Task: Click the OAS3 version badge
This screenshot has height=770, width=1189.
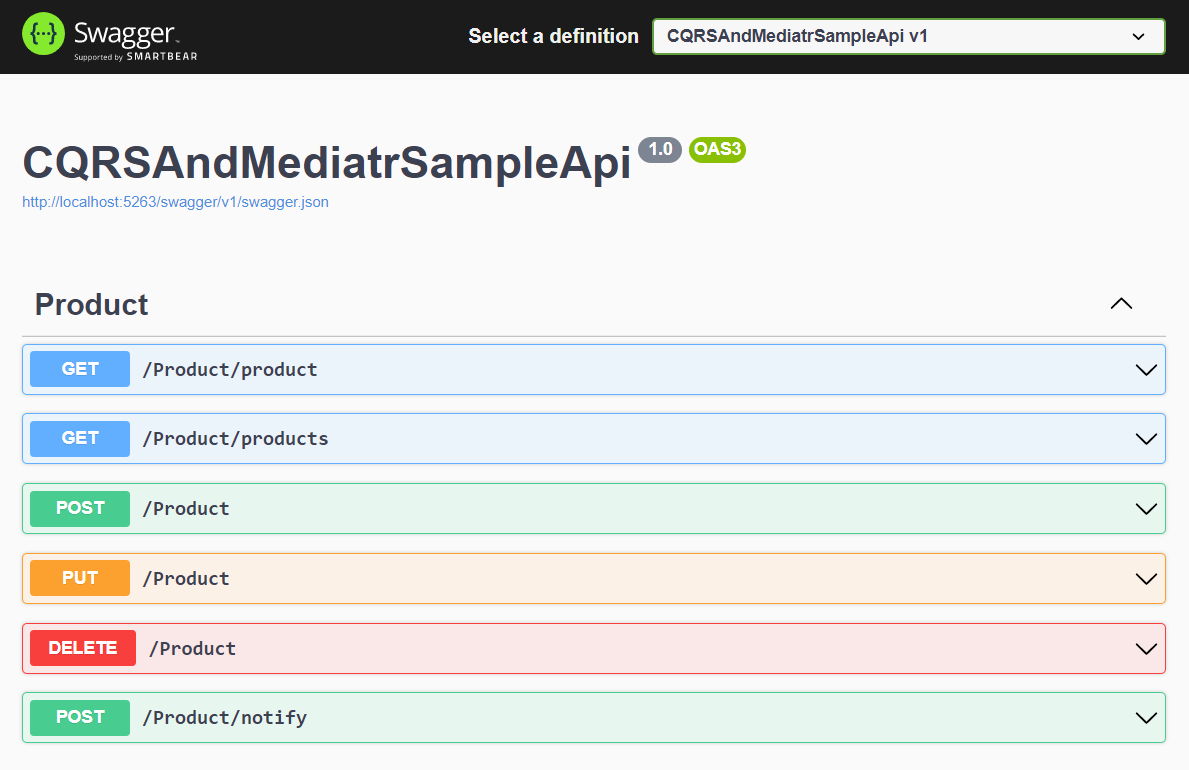Action: [x=717, y=150]
